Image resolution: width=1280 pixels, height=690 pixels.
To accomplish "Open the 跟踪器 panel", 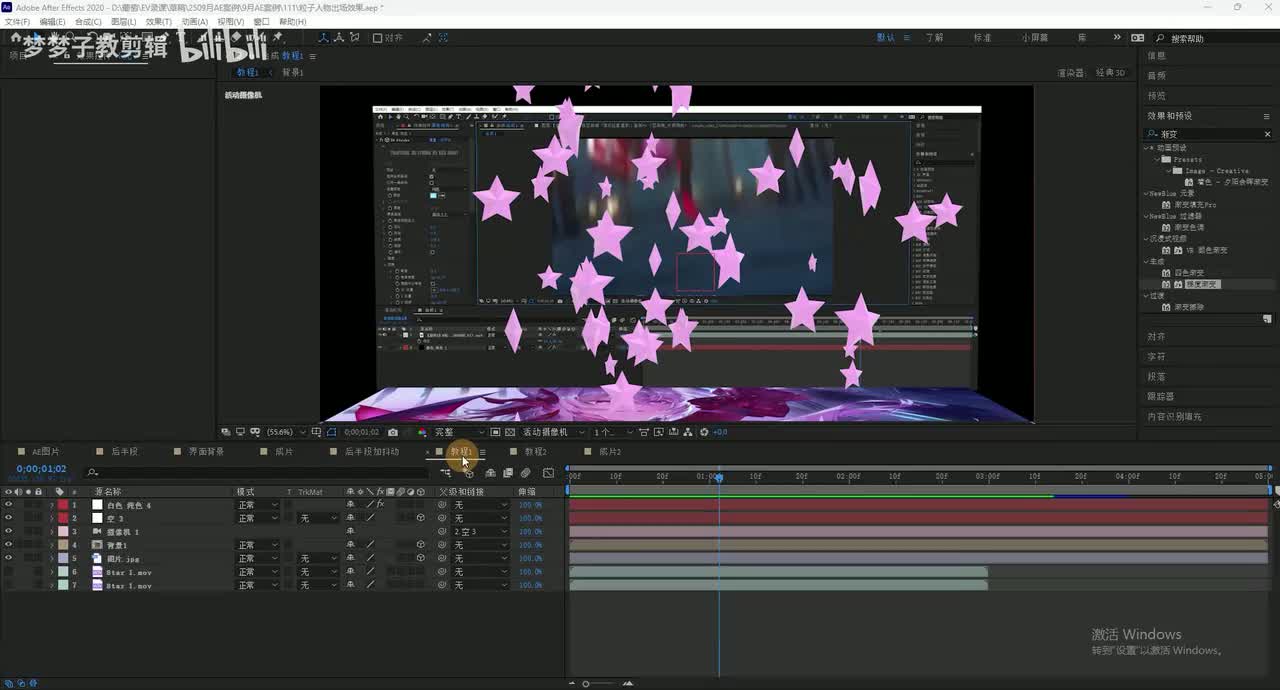I will (x=1160, y=397).
